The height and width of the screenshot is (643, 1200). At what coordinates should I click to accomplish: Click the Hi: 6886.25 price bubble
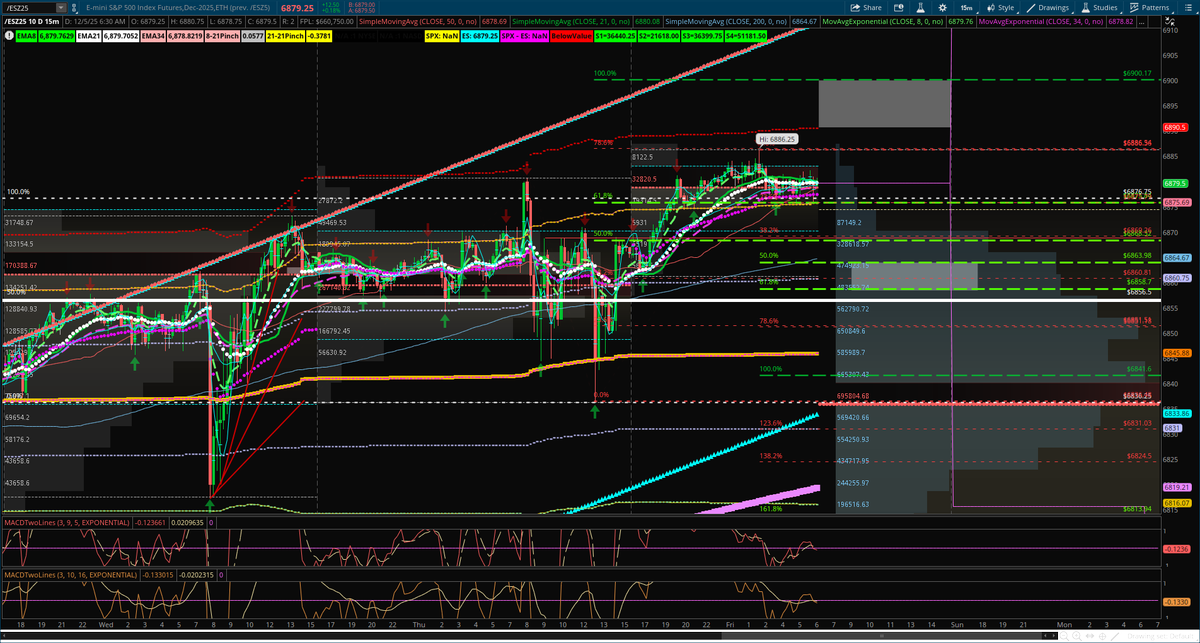tap(777, 140)
